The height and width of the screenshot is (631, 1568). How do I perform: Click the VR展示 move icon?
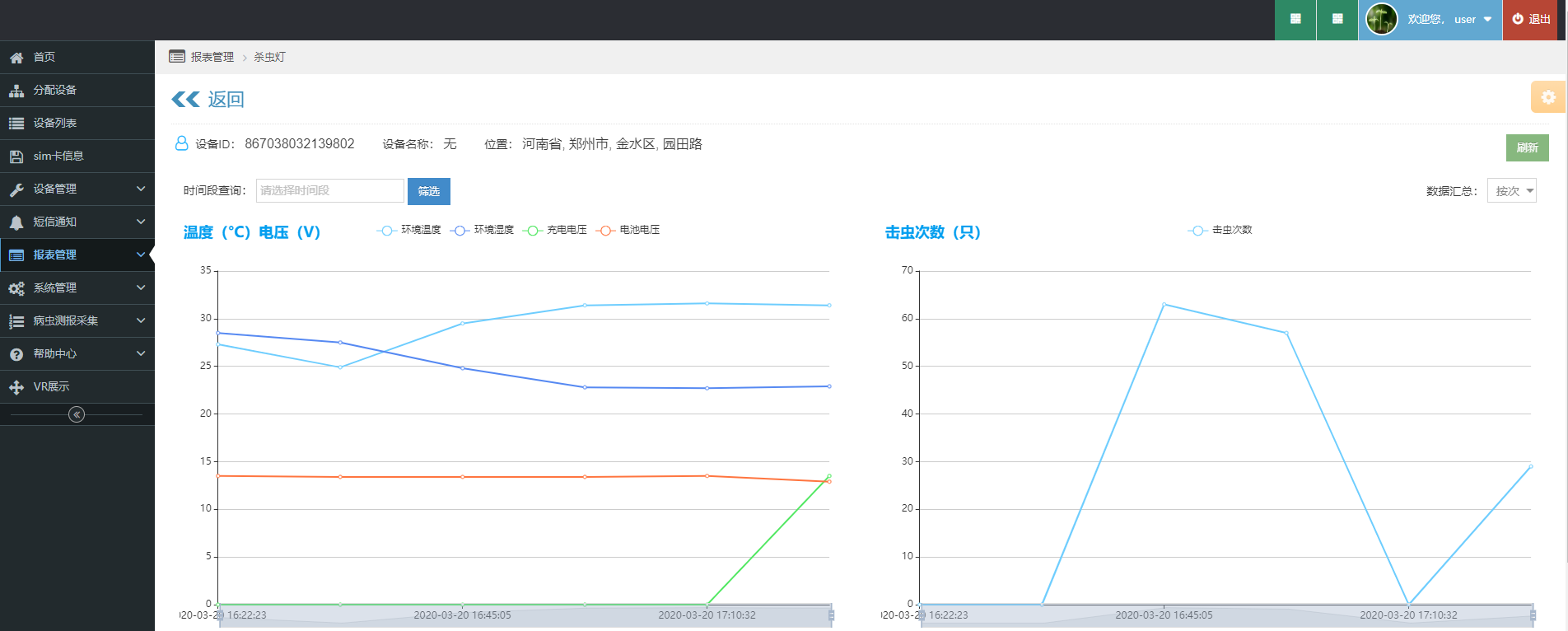click(16, 387)
